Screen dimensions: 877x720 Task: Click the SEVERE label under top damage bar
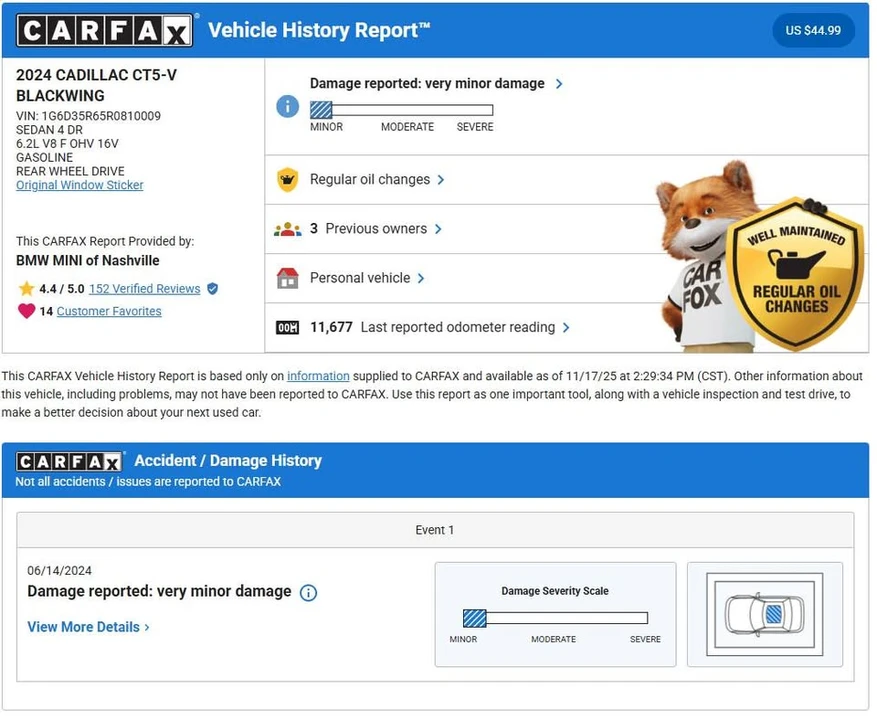click(x=477, y=128)
